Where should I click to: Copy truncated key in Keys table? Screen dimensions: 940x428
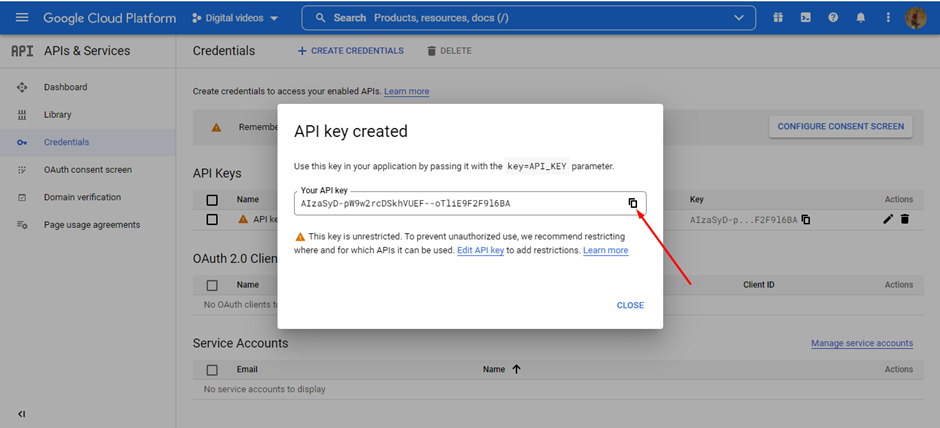tap(806, 219)
